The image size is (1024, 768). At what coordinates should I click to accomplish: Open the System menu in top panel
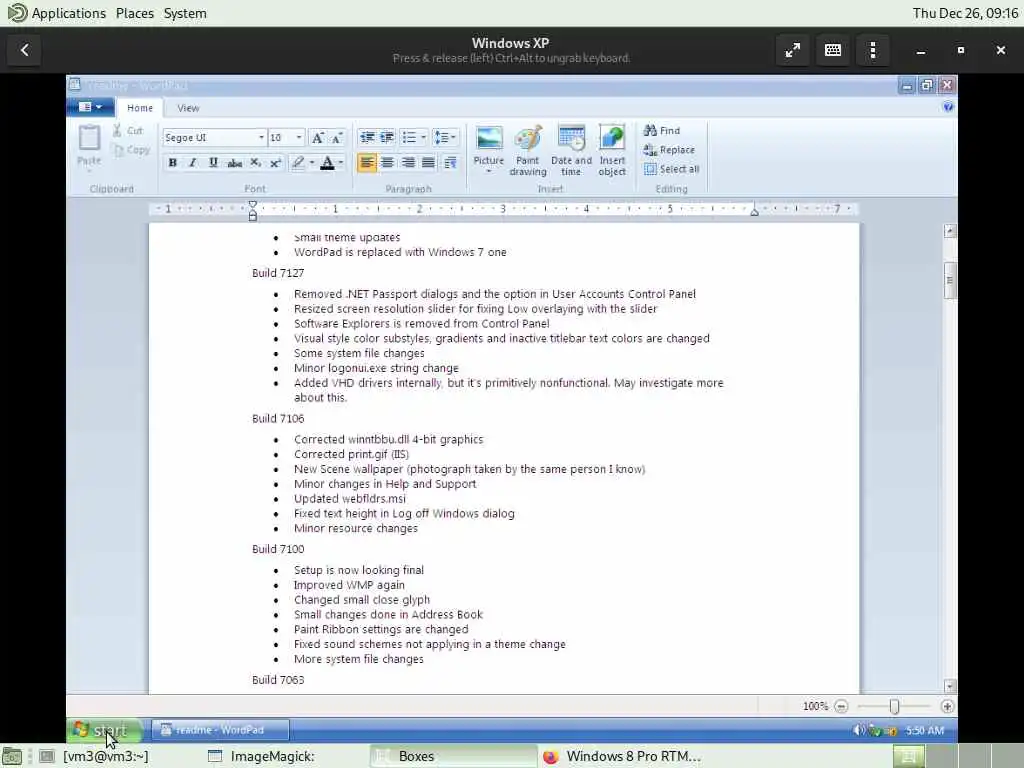point(185,13)
